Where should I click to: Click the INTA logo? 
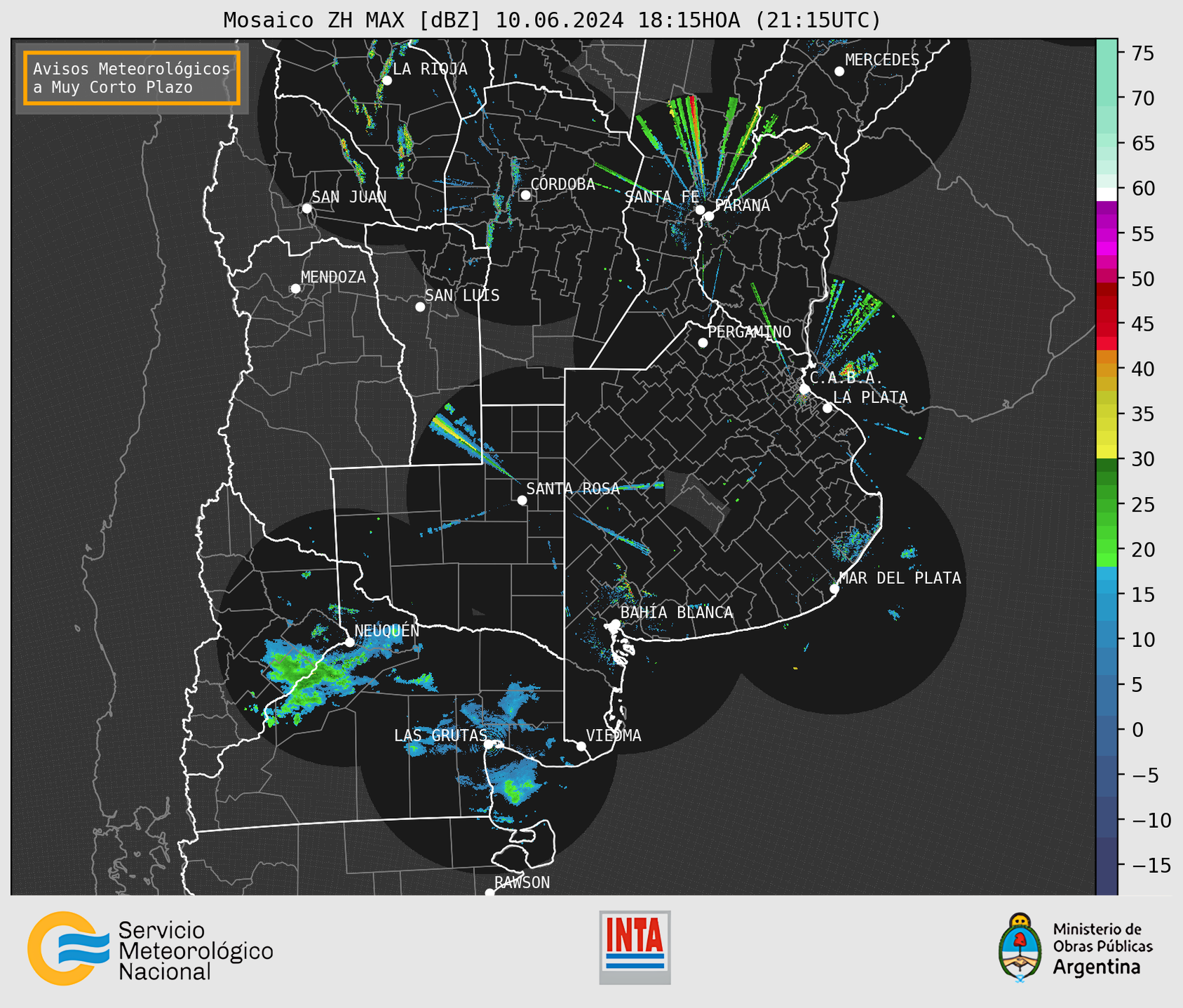pos(635,947)
